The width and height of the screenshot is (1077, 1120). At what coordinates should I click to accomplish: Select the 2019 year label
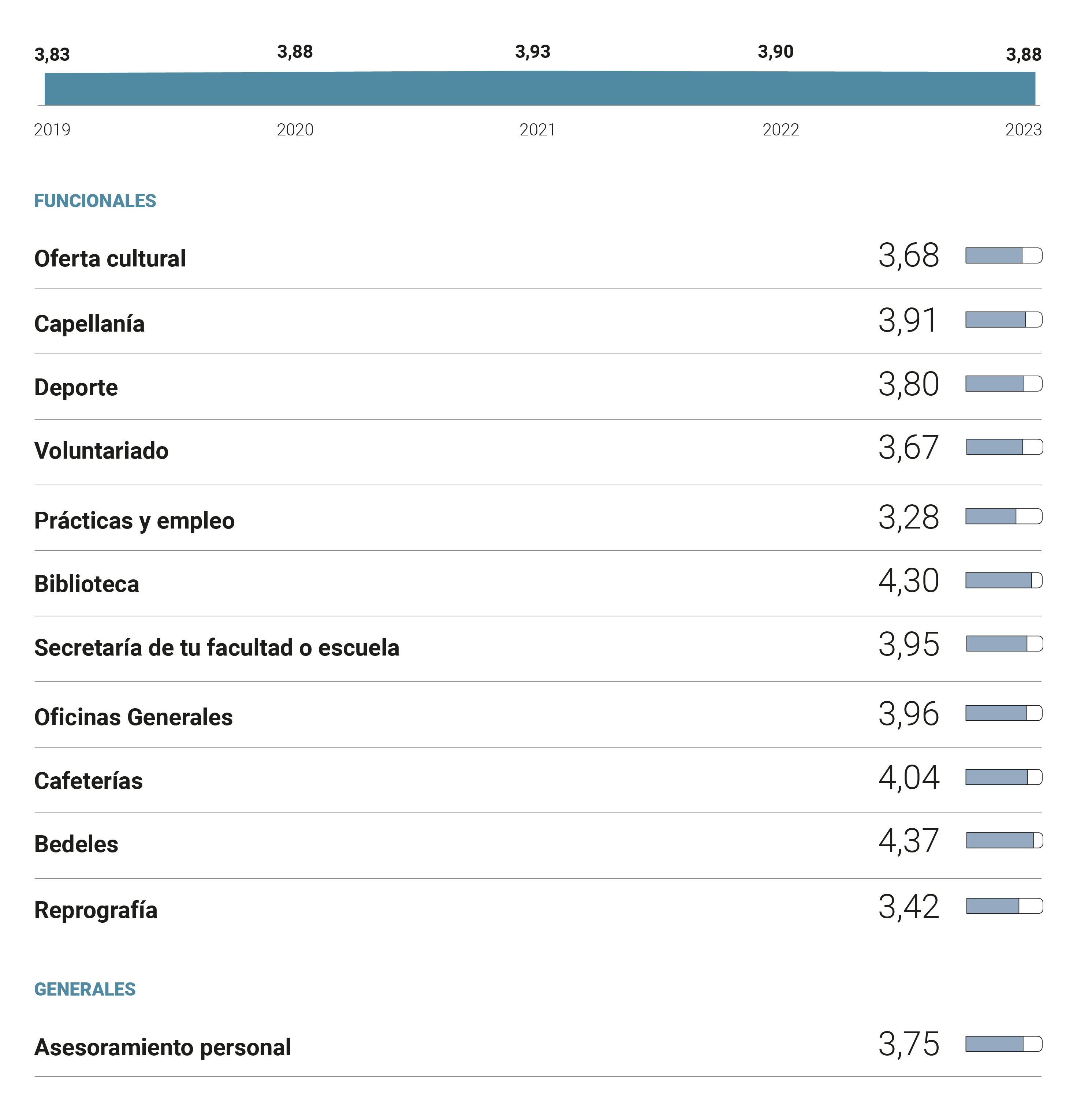point(52,130)
